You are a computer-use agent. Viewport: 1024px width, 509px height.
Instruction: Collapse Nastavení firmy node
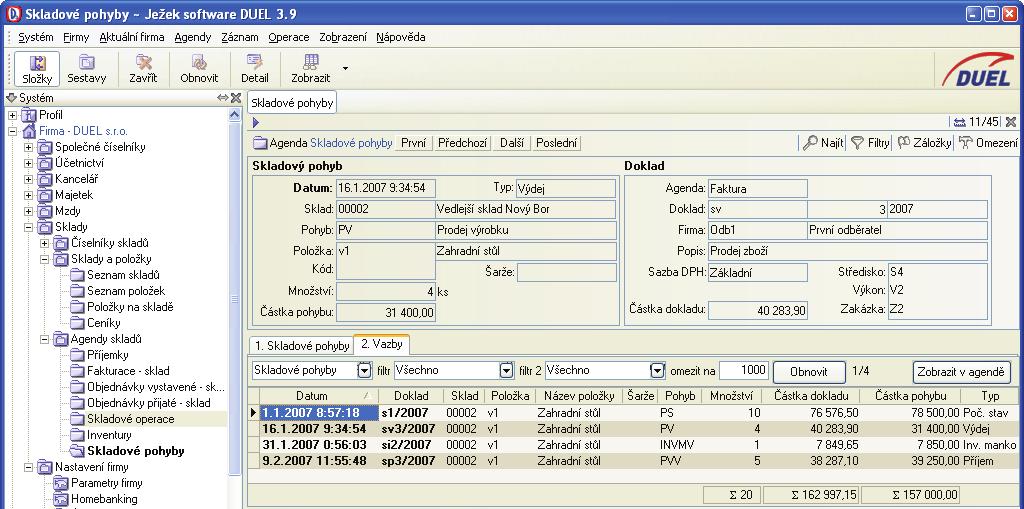[x=28, y=467]
